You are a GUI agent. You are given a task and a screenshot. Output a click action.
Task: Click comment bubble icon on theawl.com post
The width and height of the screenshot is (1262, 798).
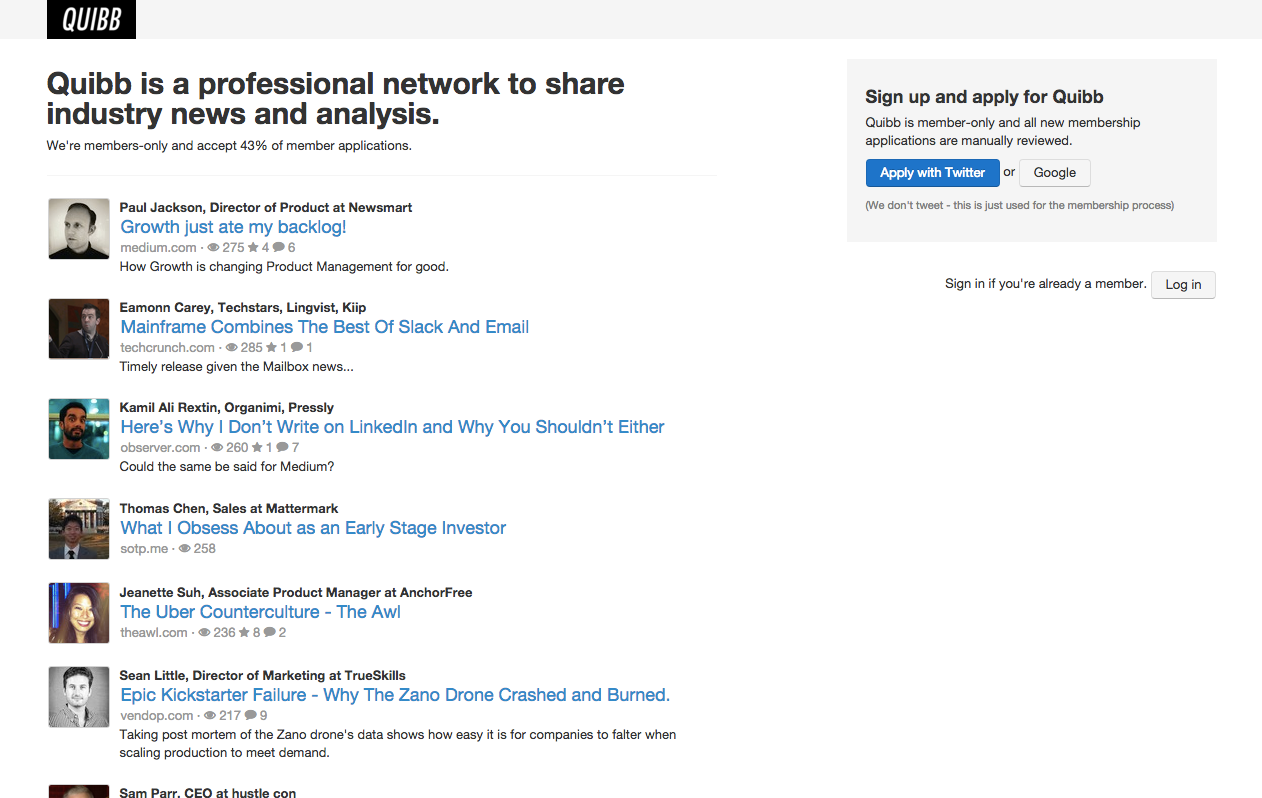(269, 632)
